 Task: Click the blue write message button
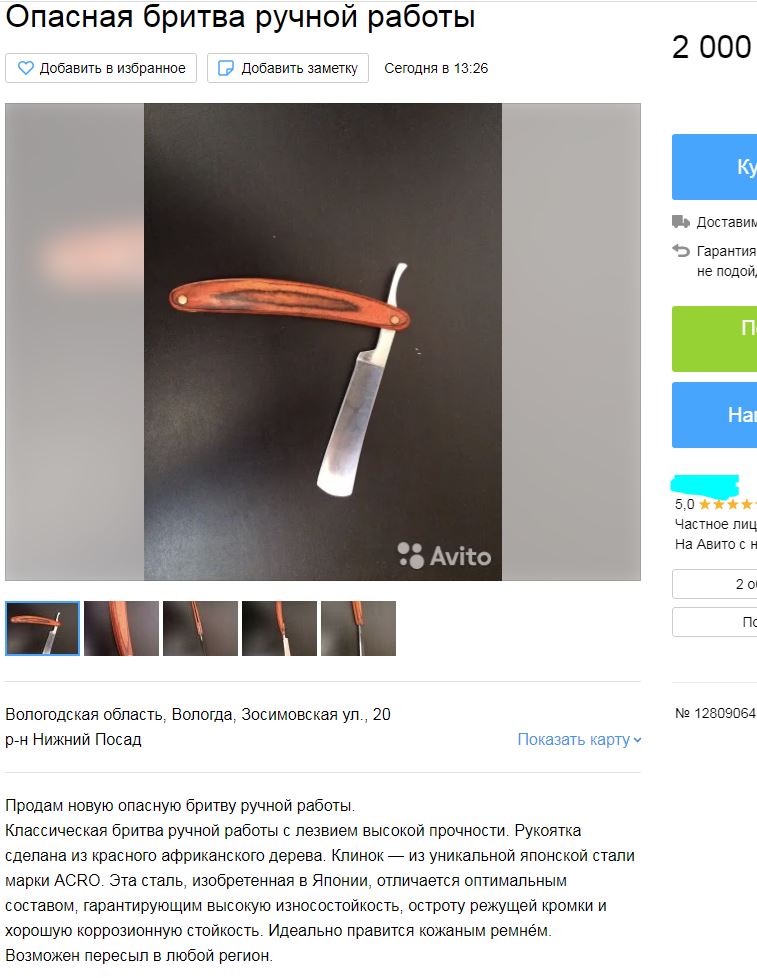tap(715, 415)
